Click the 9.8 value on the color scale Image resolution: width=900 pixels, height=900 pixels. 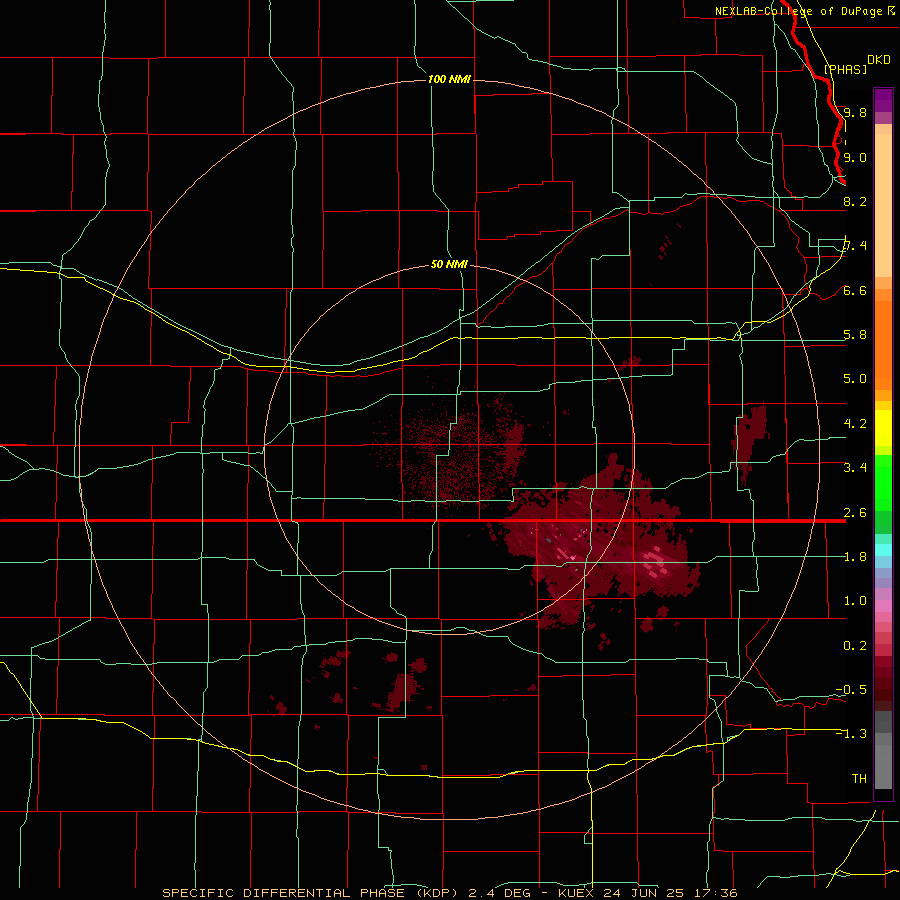pos(855,112)
